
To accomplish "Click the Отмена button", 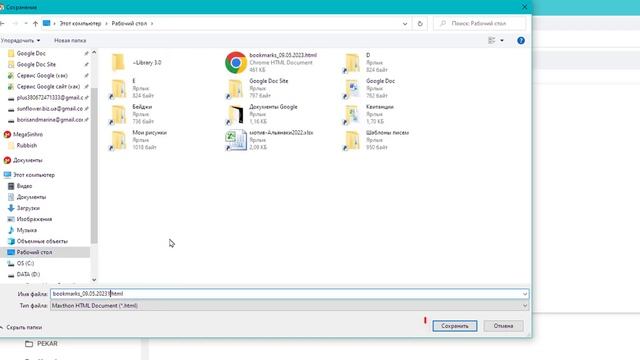I will [503, 326].
